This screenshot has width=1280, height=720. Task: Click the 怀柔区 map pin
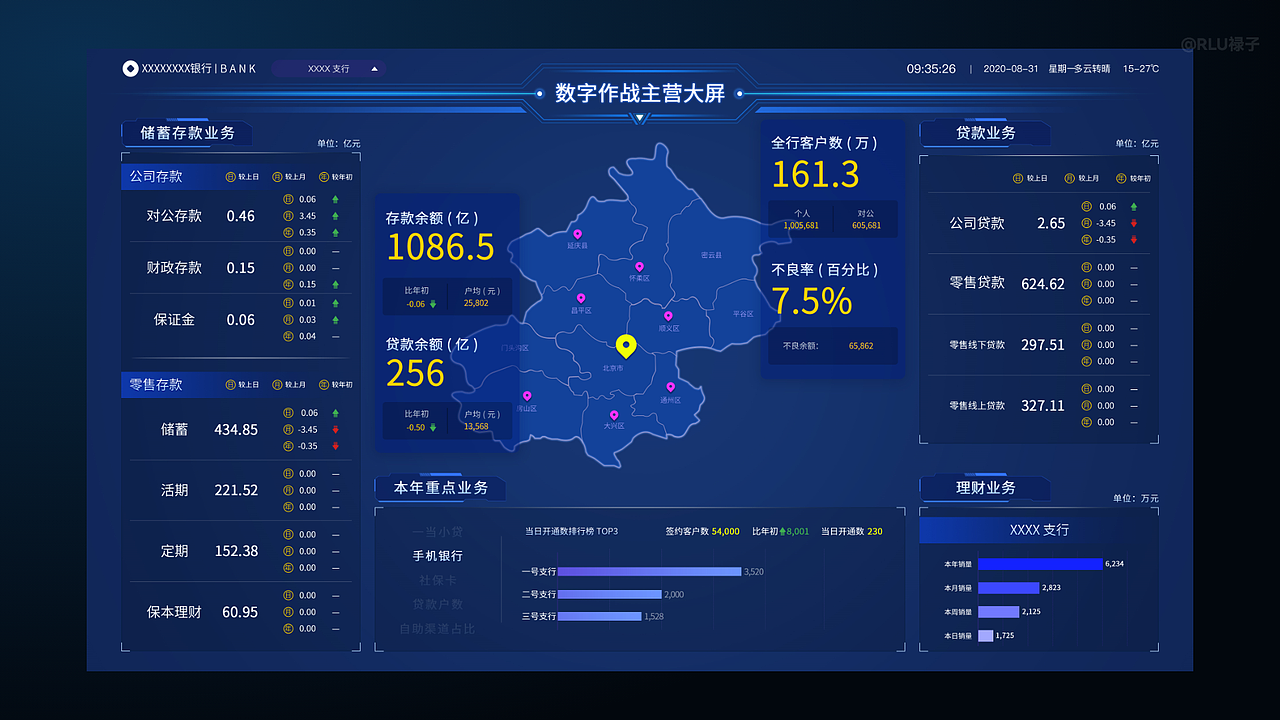pyautogui.click(x=639, y=267)
